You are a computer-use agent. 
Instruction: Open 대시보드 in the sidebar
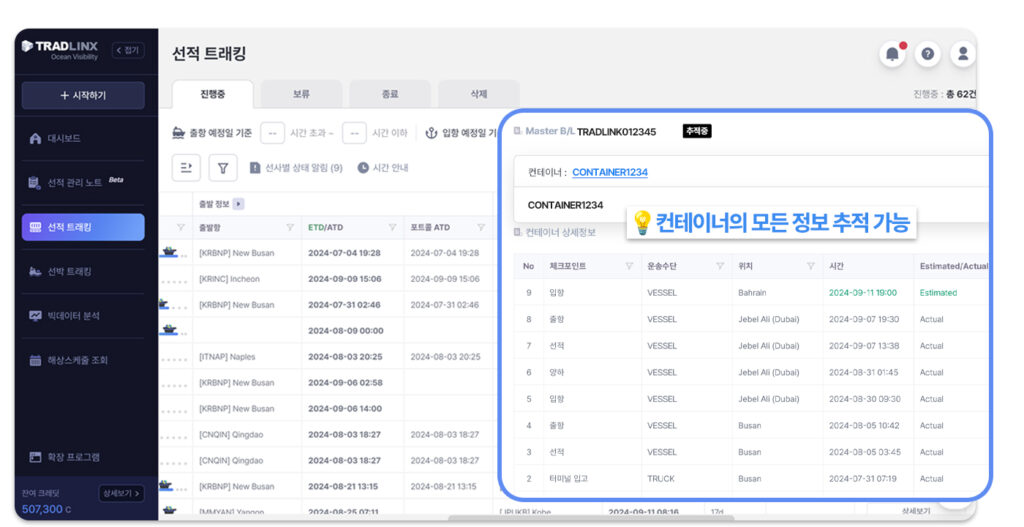pos(83,138)
